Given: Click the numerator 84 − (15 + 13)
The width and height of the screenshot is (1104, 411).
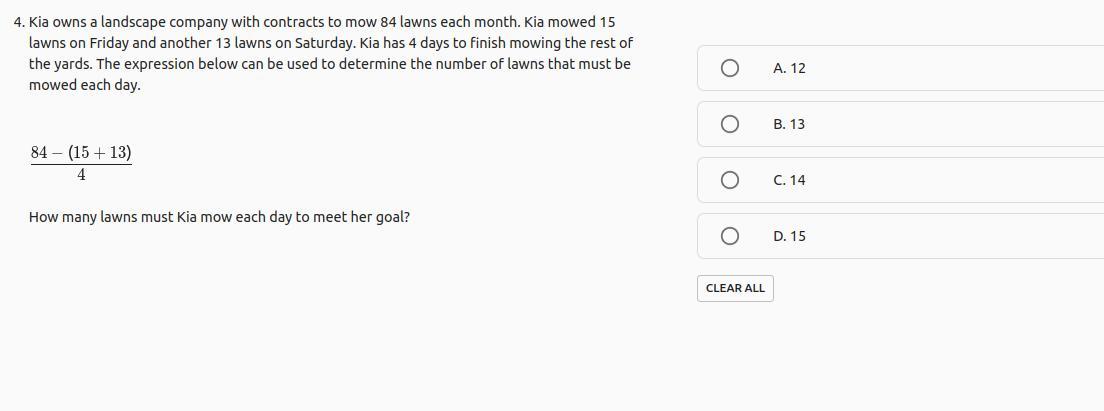Looking at the screenshot, I should tap(81, 153).
